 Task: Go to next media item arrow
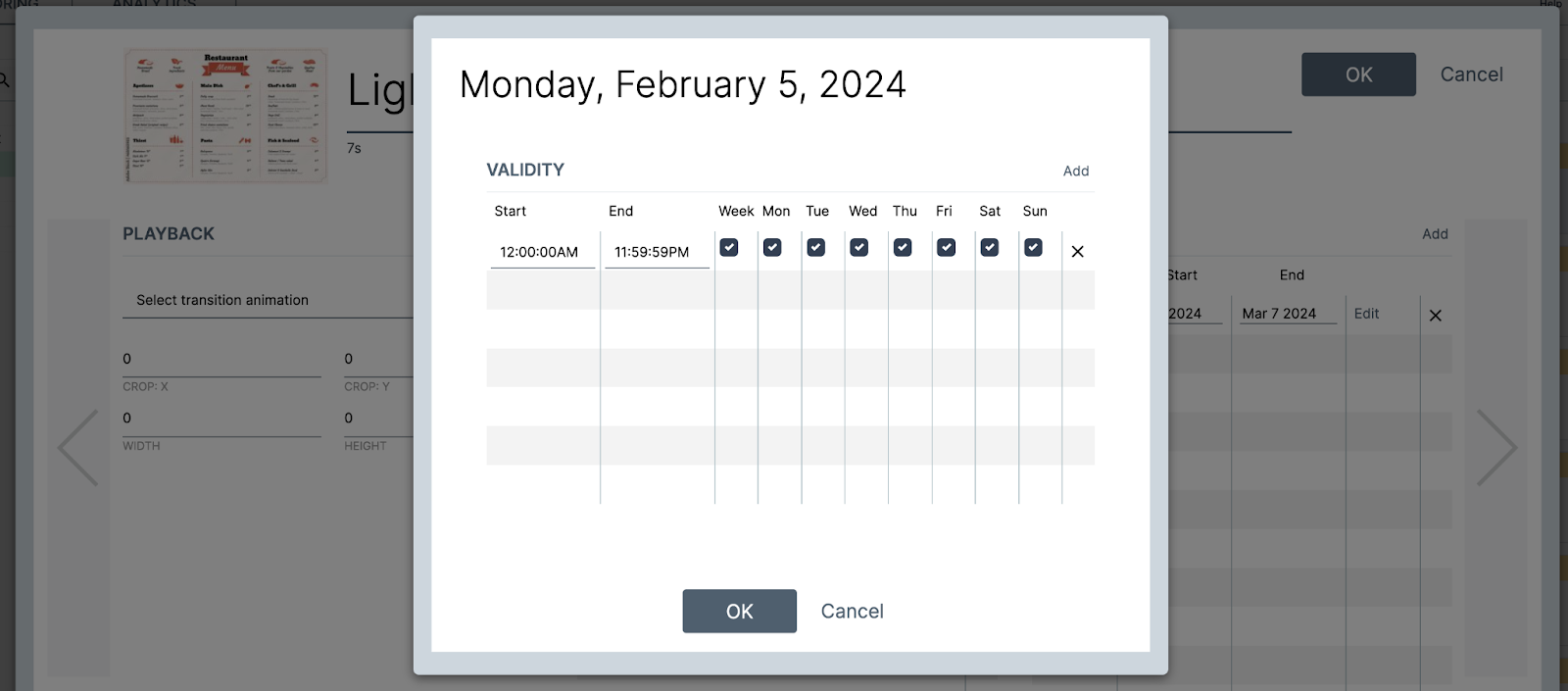1496,448
